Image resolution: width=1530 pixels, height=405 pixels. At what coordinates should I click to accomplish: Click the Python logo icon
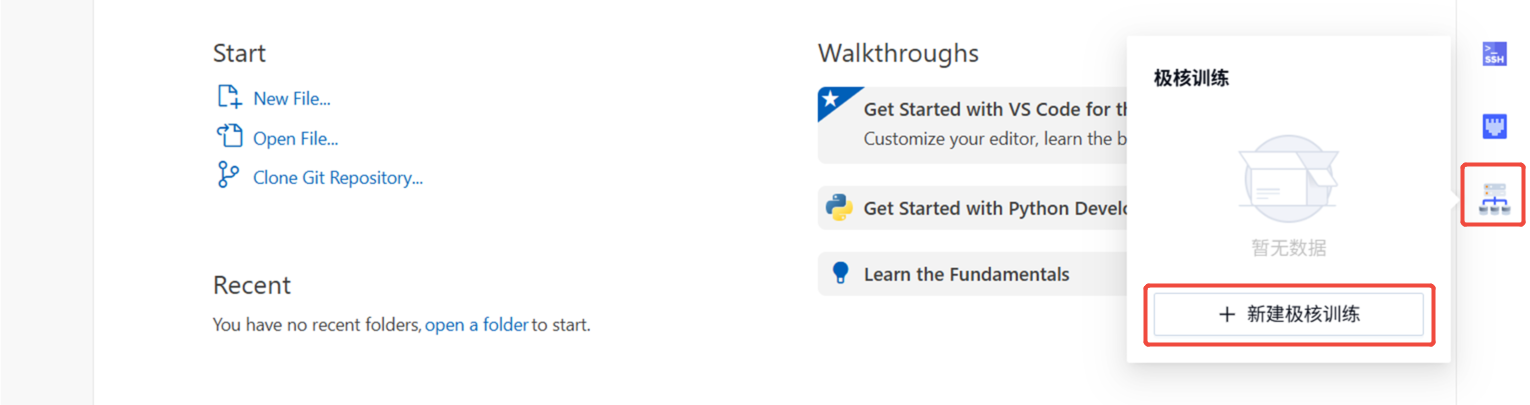pyautogui.click(x=838, y=207)
